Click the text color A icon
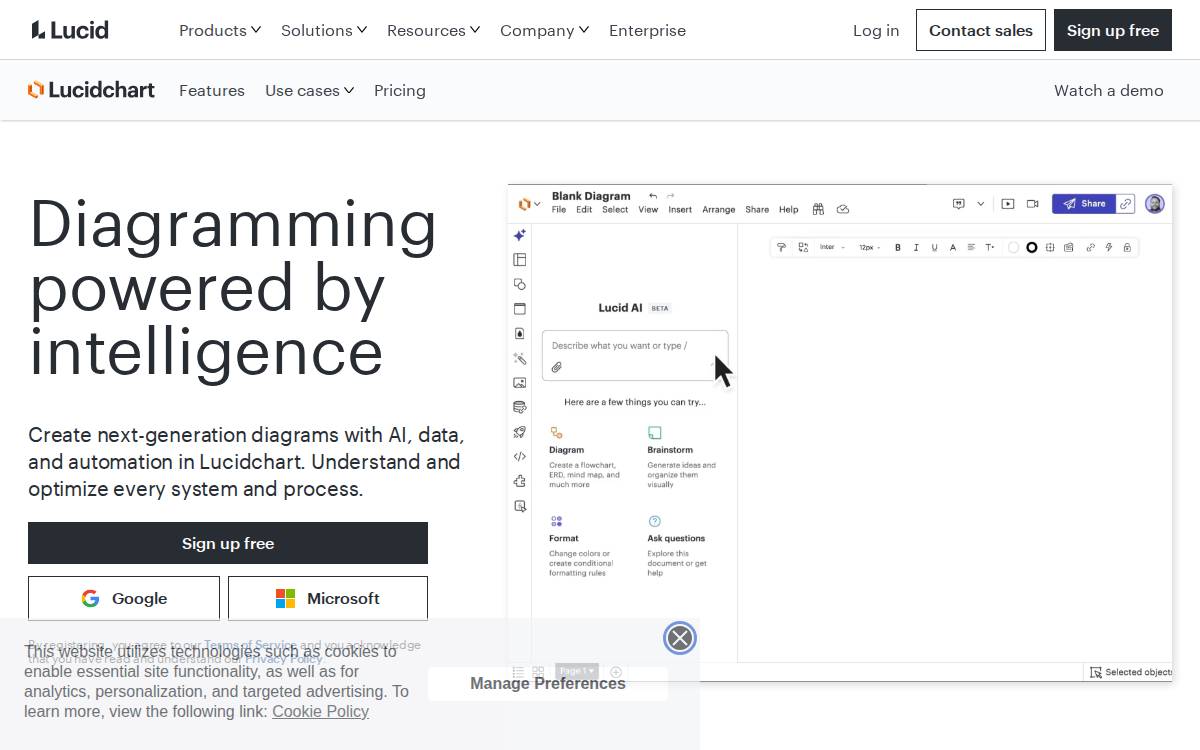The height and width of the screenshot is (750, 1200). click(x=953, y=247)
